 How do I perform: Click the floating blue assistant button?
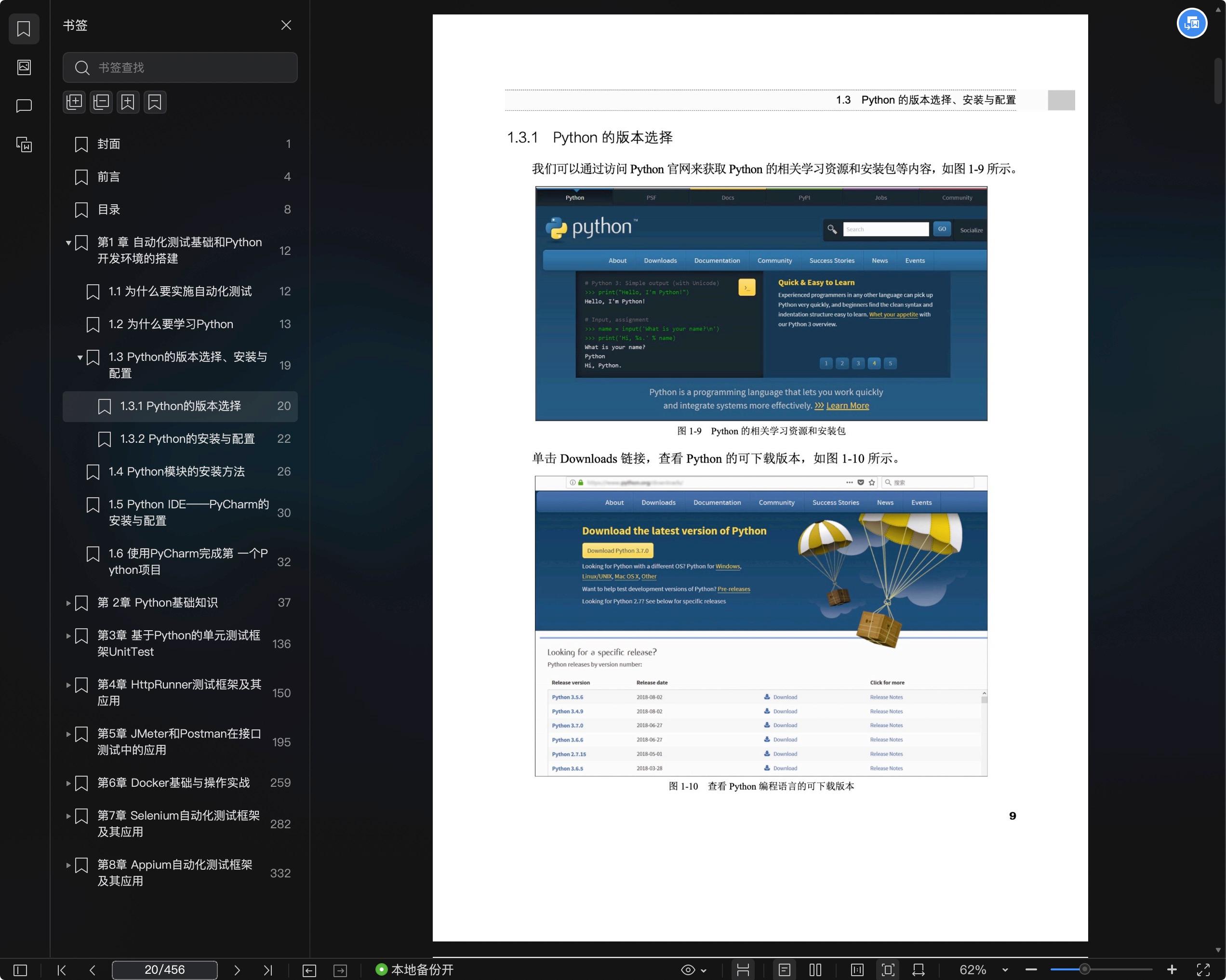(1192, 23)
